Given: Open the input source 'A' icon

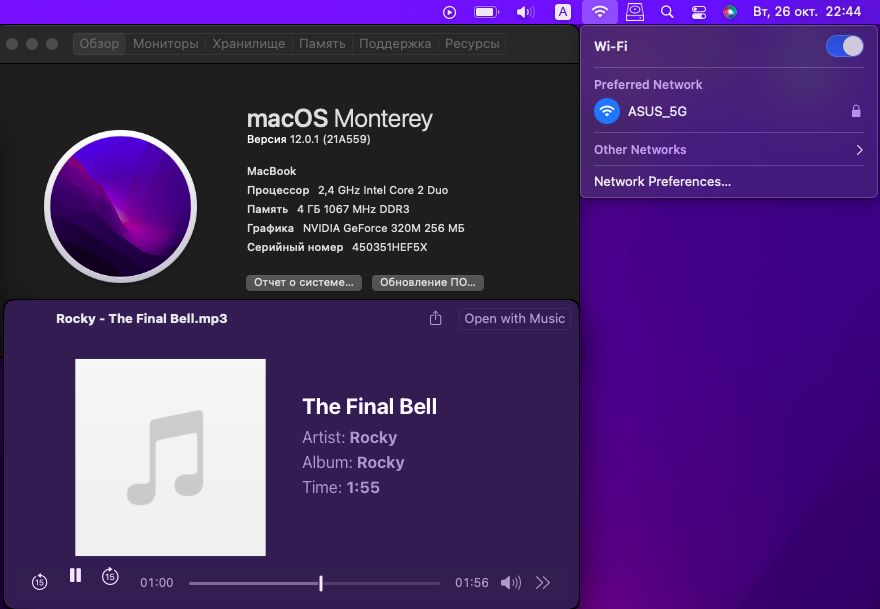Looking at the screenshot, I should tap(563, 12).
